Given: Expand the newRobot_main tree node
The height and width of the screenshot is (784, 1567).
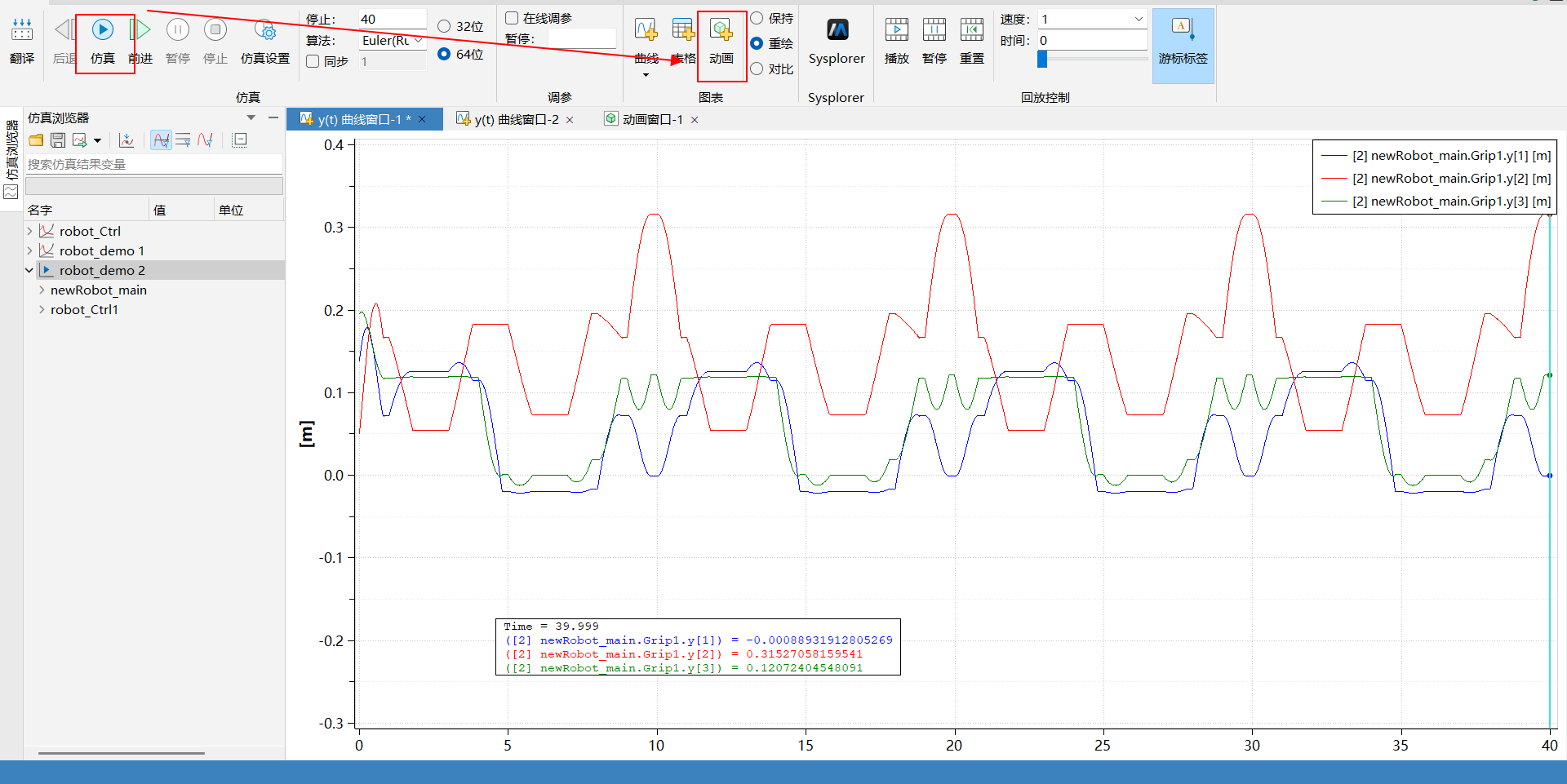Looking at the screenshot, I should 42,290.
